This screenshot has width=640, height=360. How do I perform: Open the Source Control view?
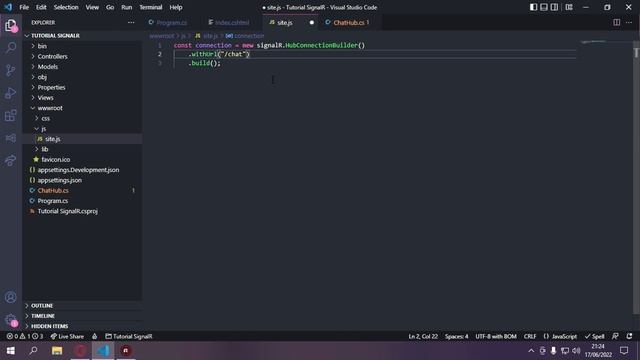point(11,70)
